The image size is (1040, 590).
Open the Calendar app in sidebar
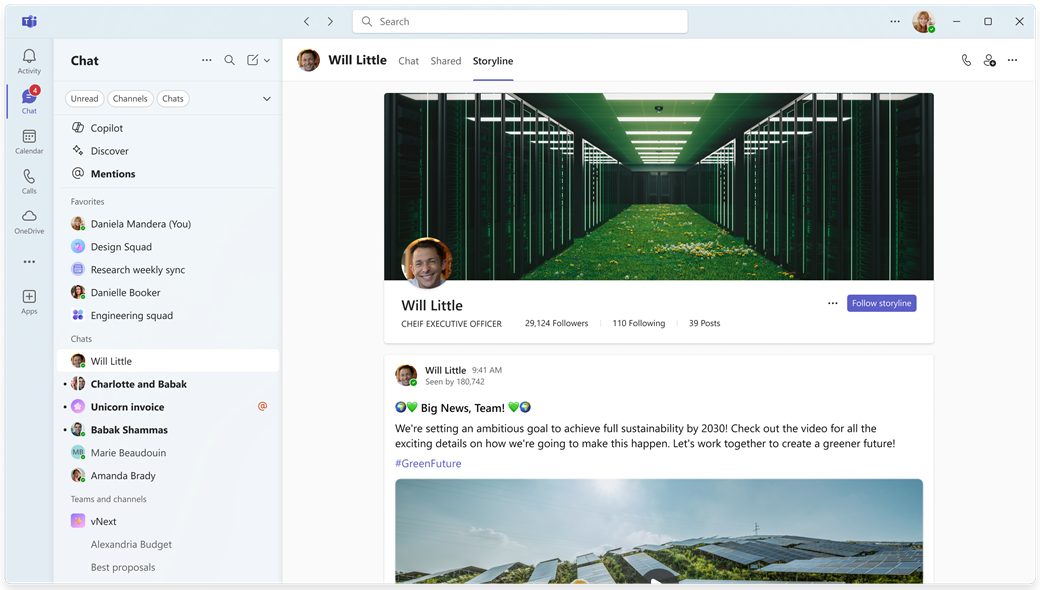29,141
